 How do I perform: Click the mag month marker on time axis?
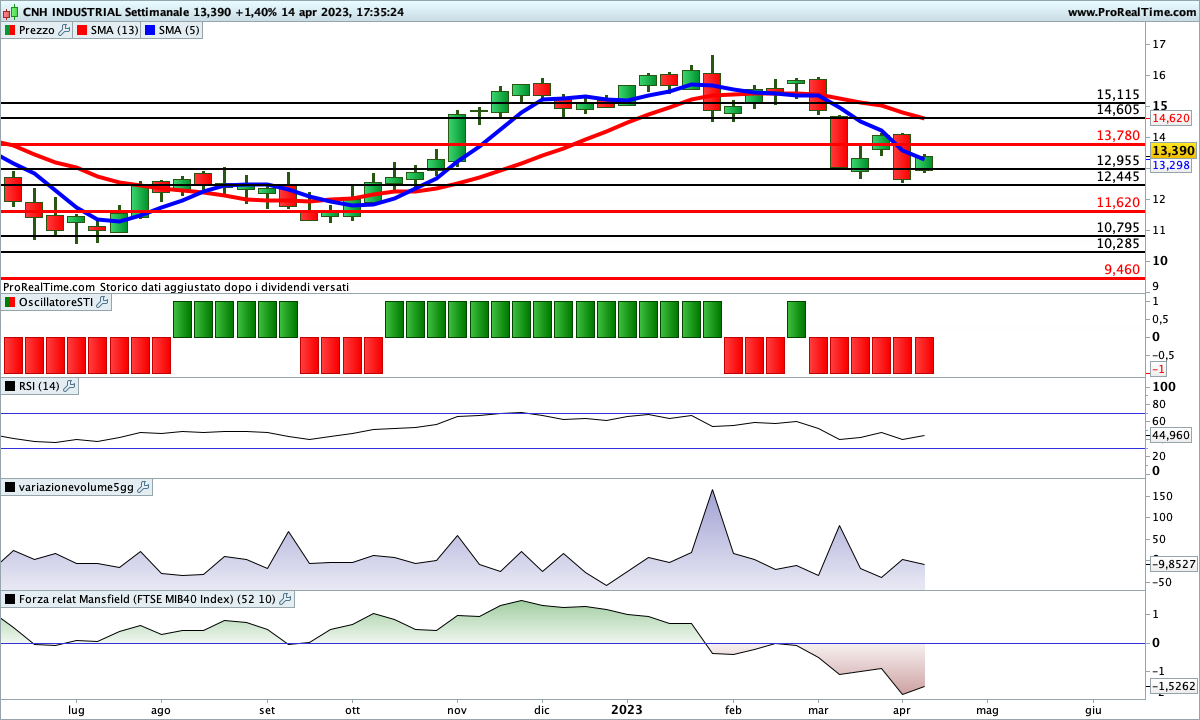[x=987, y=710]
